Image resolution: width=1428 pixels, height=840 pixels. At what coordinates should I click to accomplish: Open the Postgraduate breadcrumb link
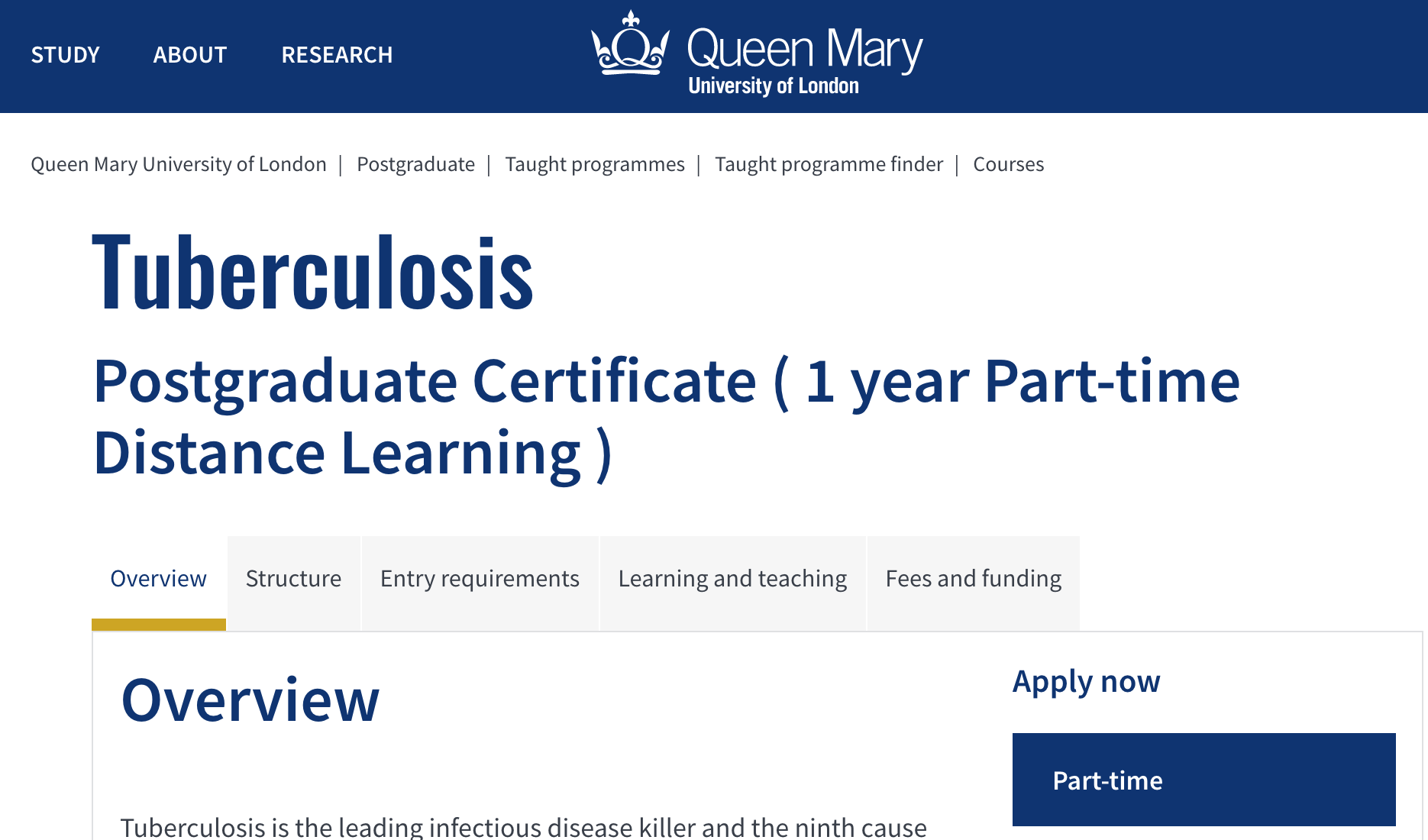(x=415, y=164)
